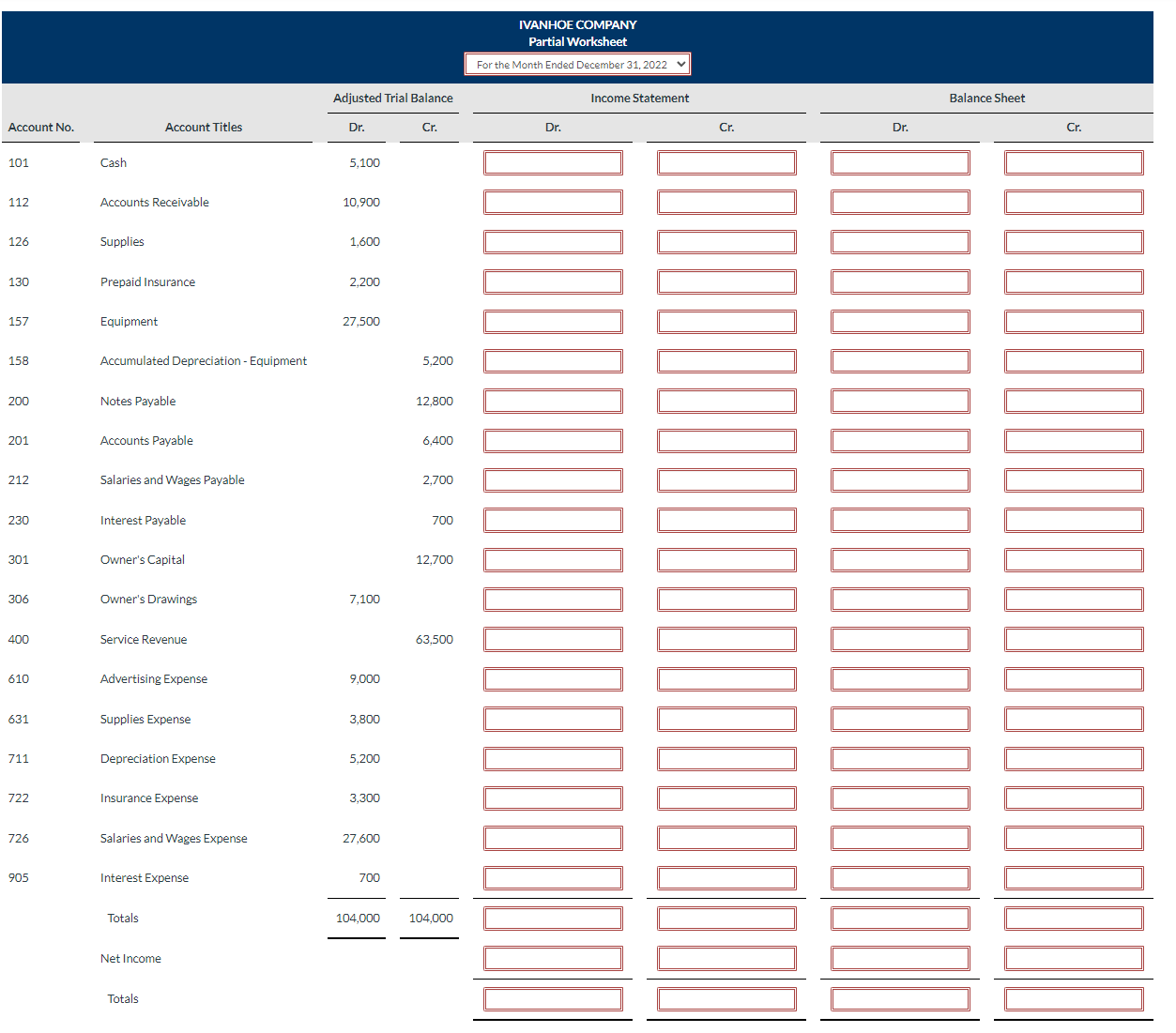
Task: Select Balance Sheet Dr. field for Accounts Receivable
Action: 900,202
